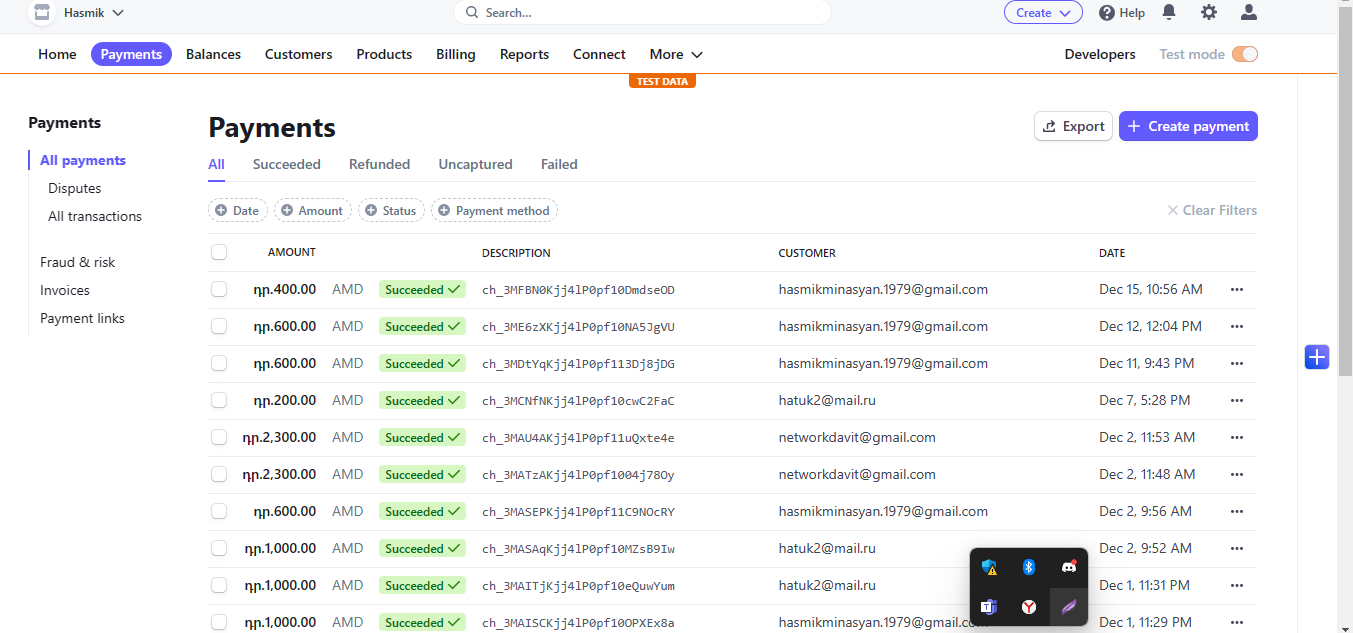1353x633 pixels.
Task: Click the magnifier icon in search bar
Action: pos(473,13)
